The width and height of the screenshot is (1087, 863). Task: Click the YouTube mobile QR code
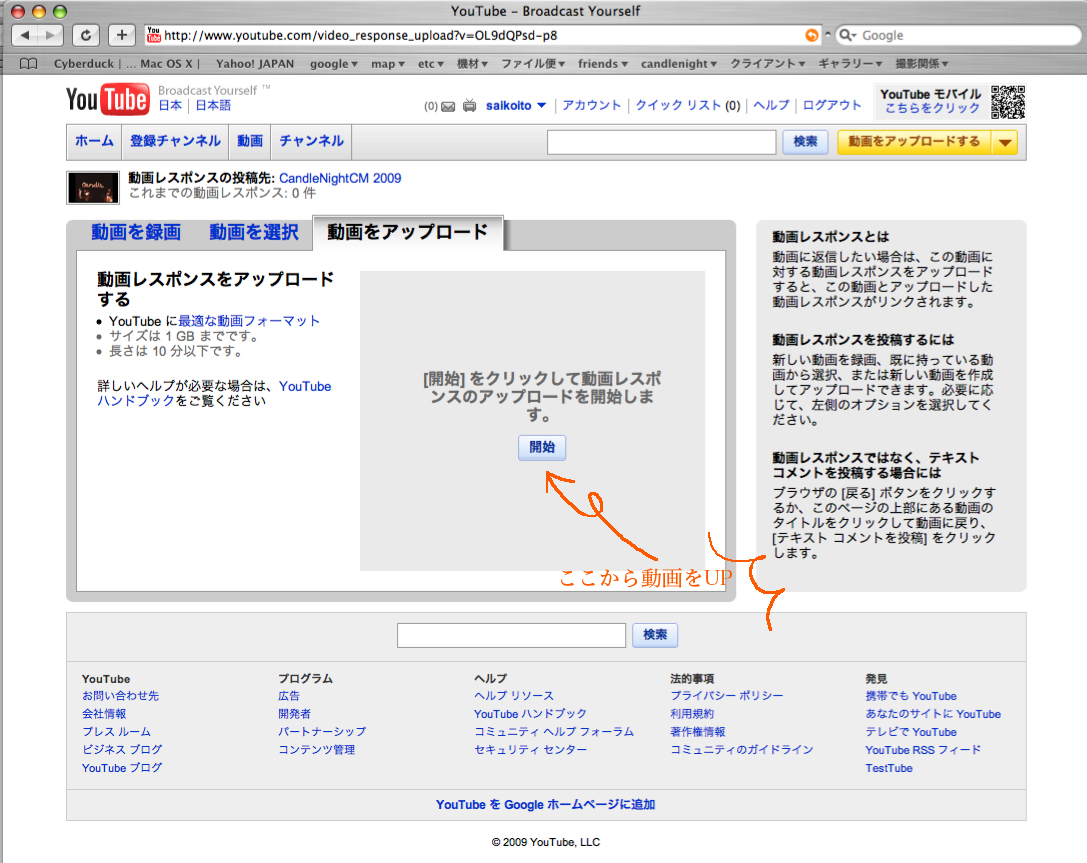(1007, 102)
